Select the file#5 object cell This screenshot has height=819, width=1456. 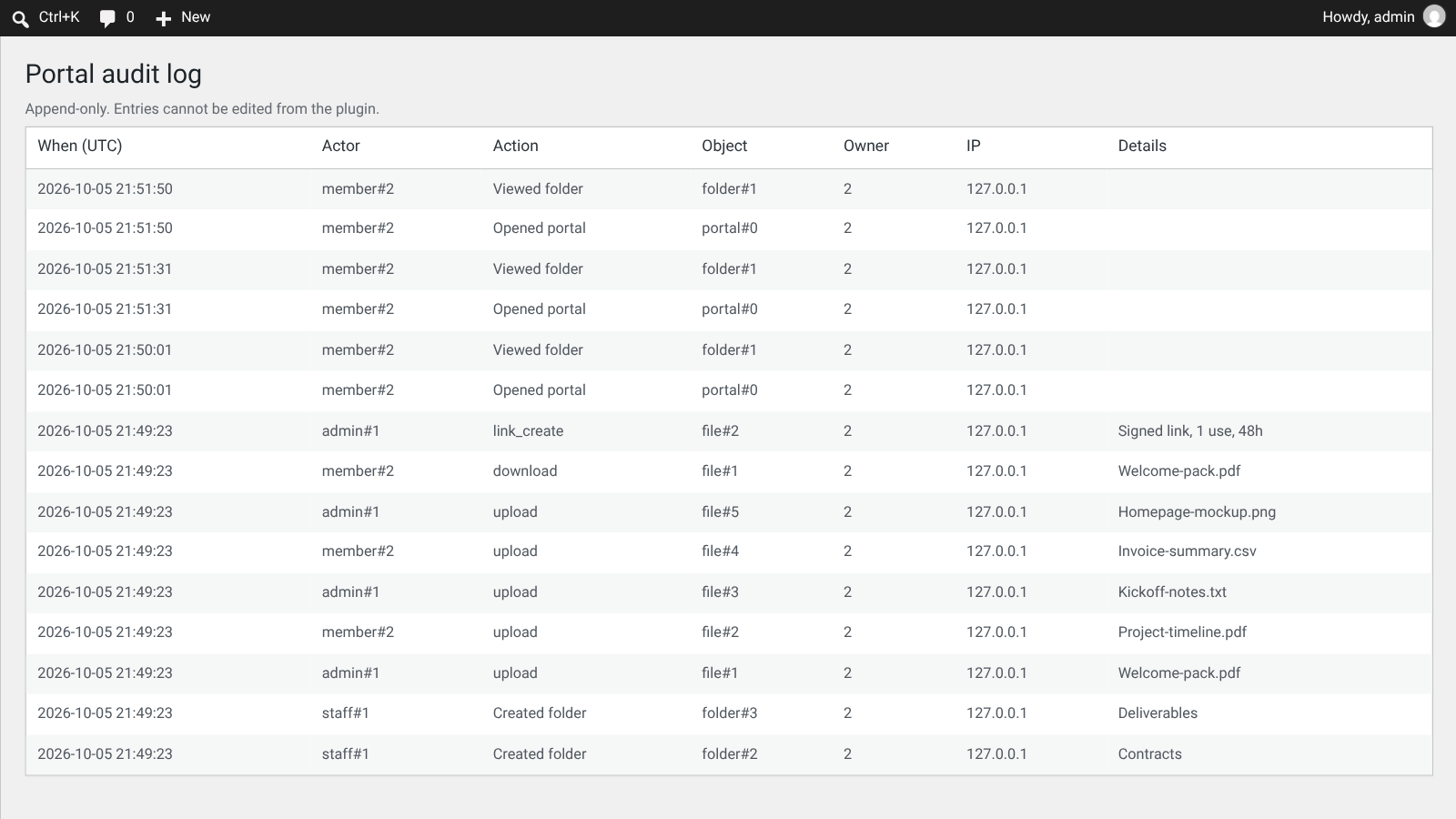click(720, 511)
